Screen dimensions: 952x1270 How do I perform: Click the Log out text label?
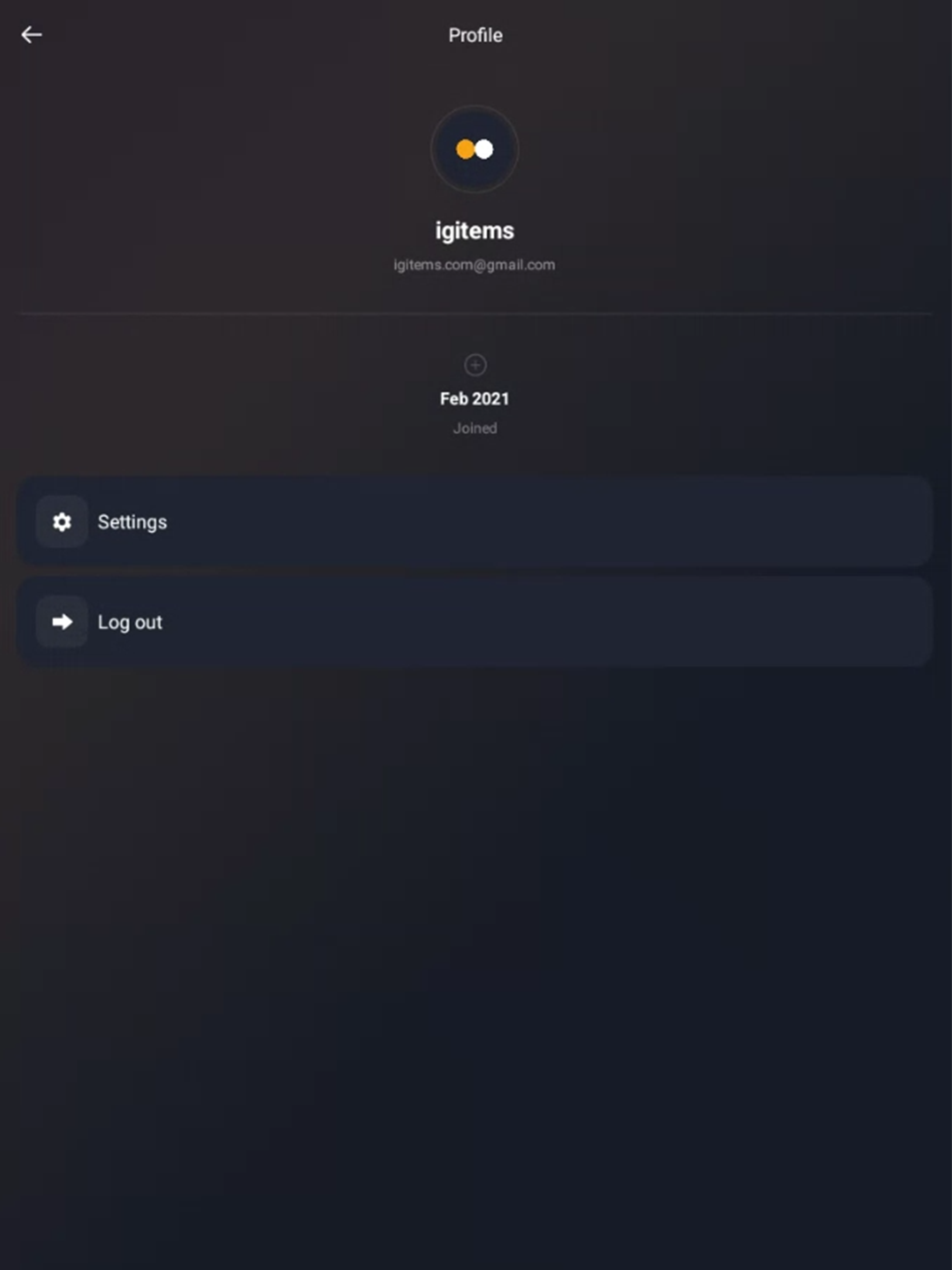pyautogui.click(x=130, y=622)
